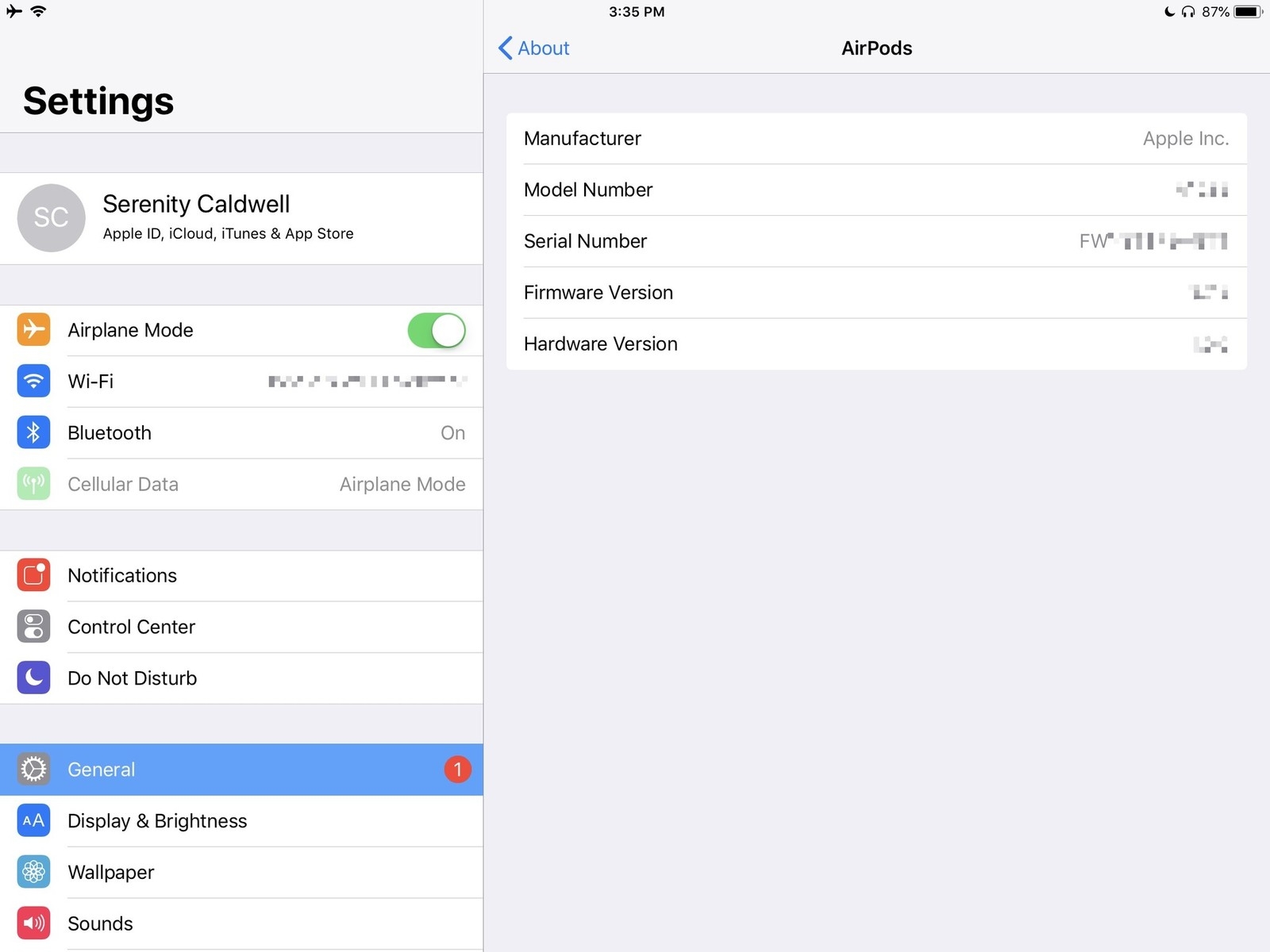Tap the Cellular Data row
Screen dimensions: 1270x952
(241, 484)
